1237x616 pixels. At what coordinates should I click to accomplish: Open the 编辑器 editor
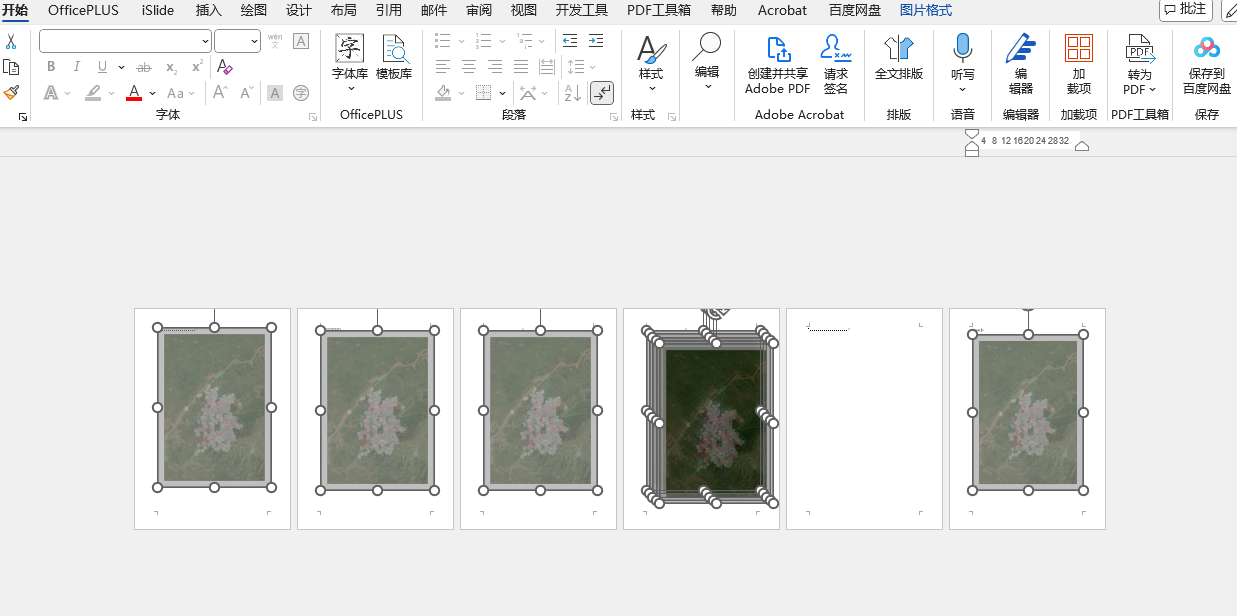click(1021, 65)
